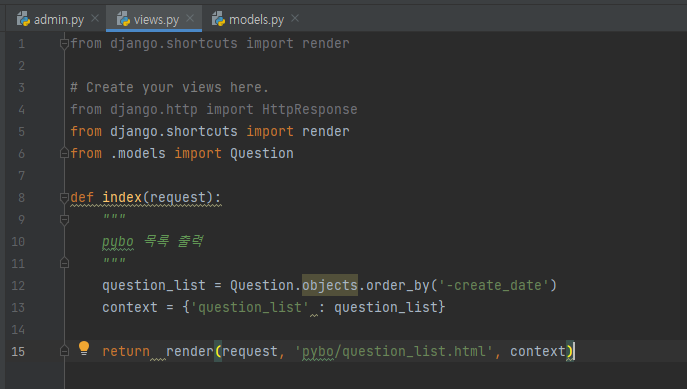Click line number 1 in the gutter

click(x=21, y=44)
